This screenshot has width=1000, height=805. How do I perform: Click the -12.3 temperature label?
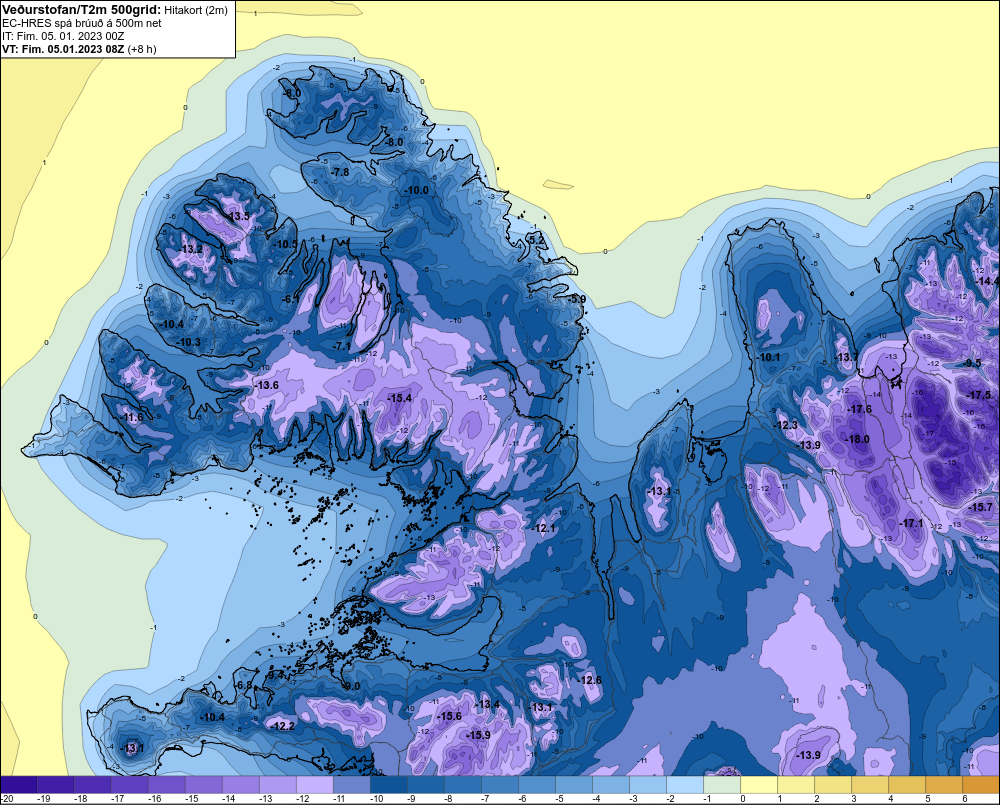click(x=786, y=425)
